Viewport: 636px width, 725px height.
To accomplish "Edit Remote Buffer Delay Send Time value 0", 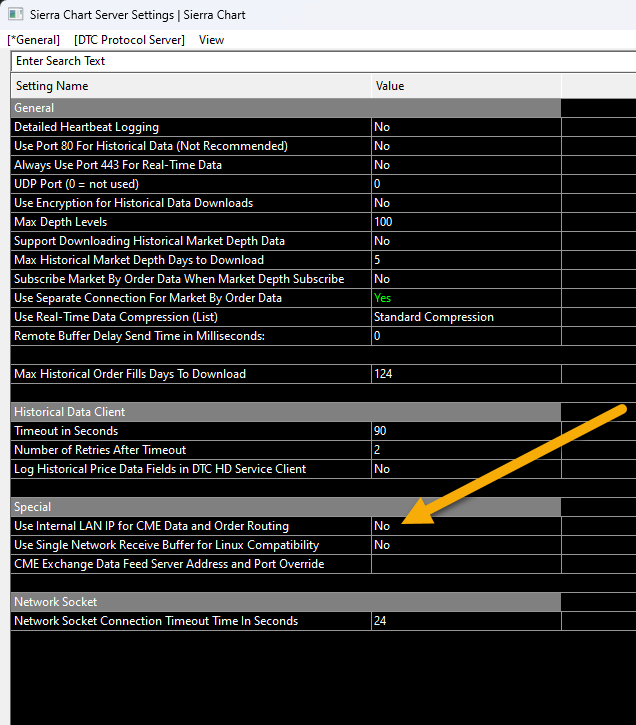I will click(x=466, y=336).
